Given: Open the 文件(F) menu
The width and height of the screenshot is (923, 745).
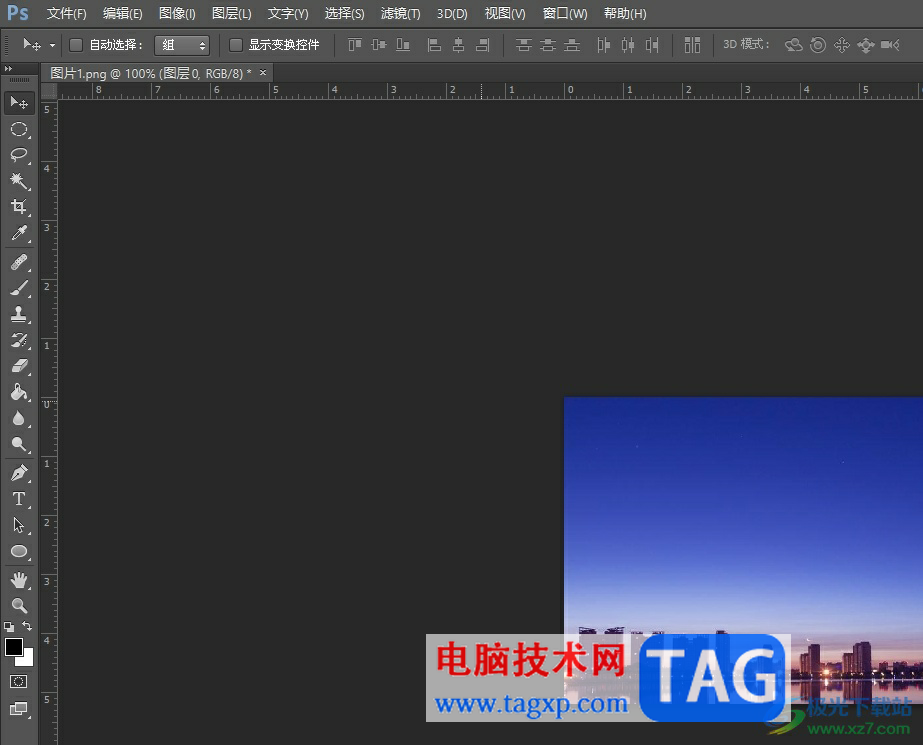Looking at the screenshot, I should coord(67,14).
